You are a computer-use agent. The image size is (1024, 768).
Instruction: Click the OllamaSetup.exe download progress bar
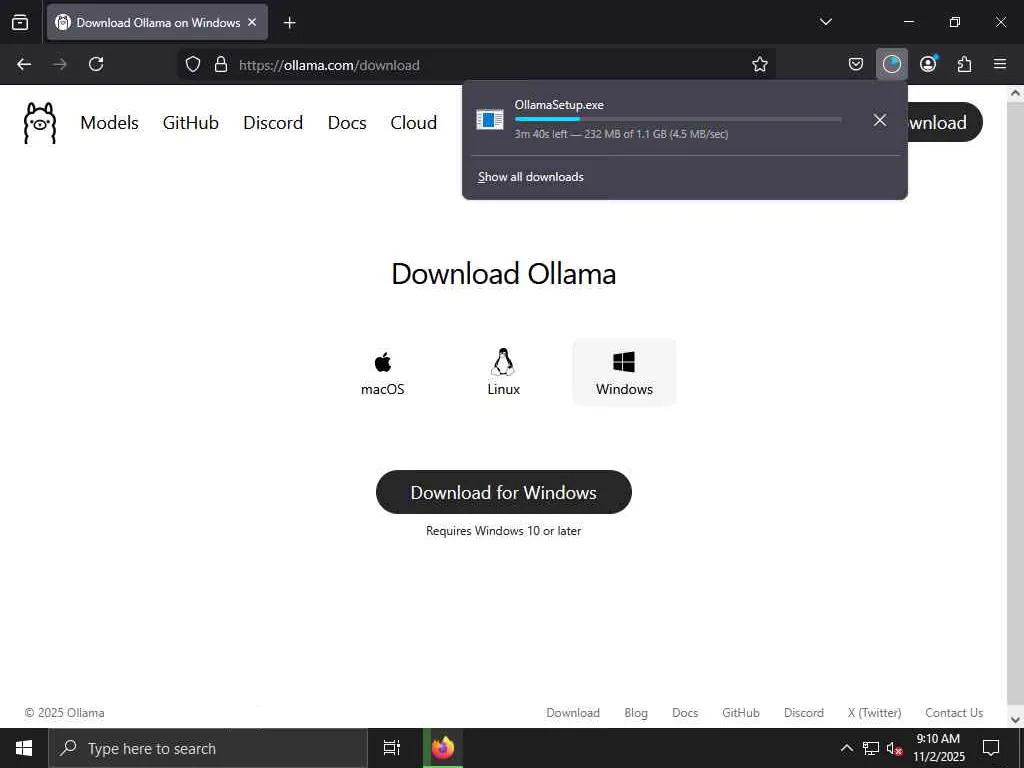678,119
